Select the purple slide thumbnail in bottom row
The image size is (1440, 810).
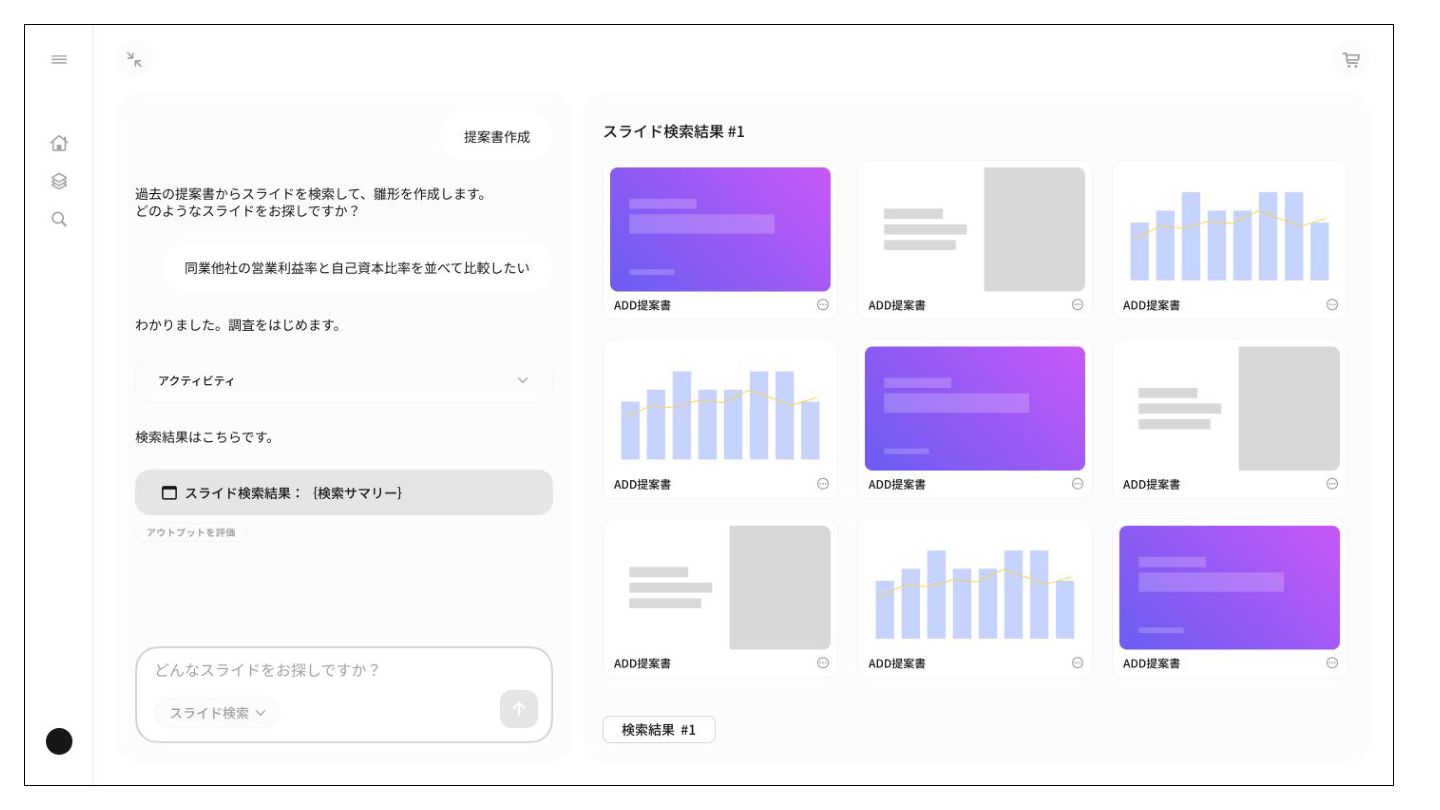(1230, 587)
